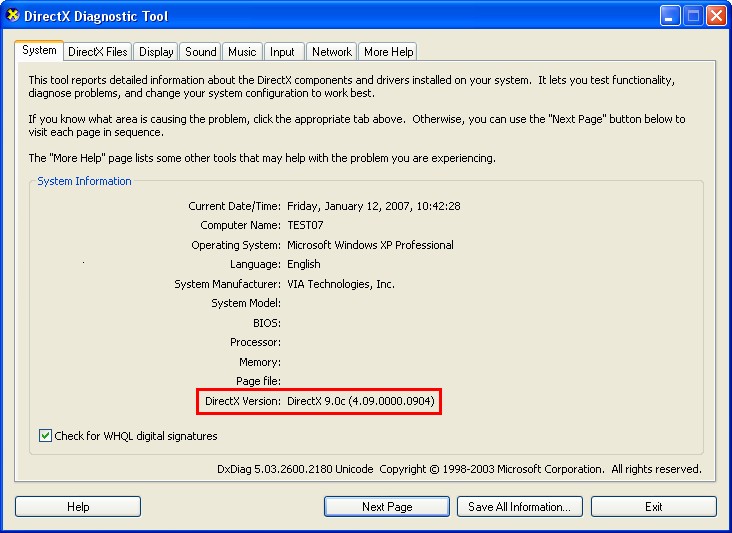Click VIA Technologies, Inc. value

[341, 284]
